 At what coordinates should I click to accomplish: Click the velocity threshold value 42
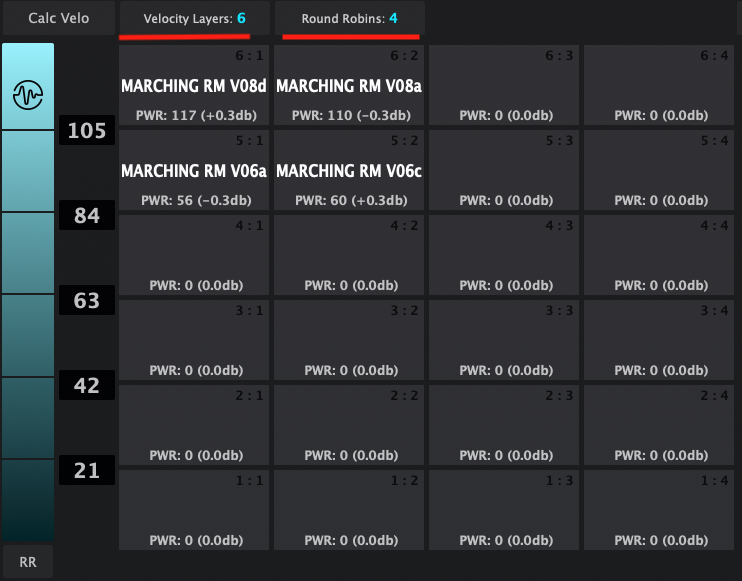click(x=87, y=386)
